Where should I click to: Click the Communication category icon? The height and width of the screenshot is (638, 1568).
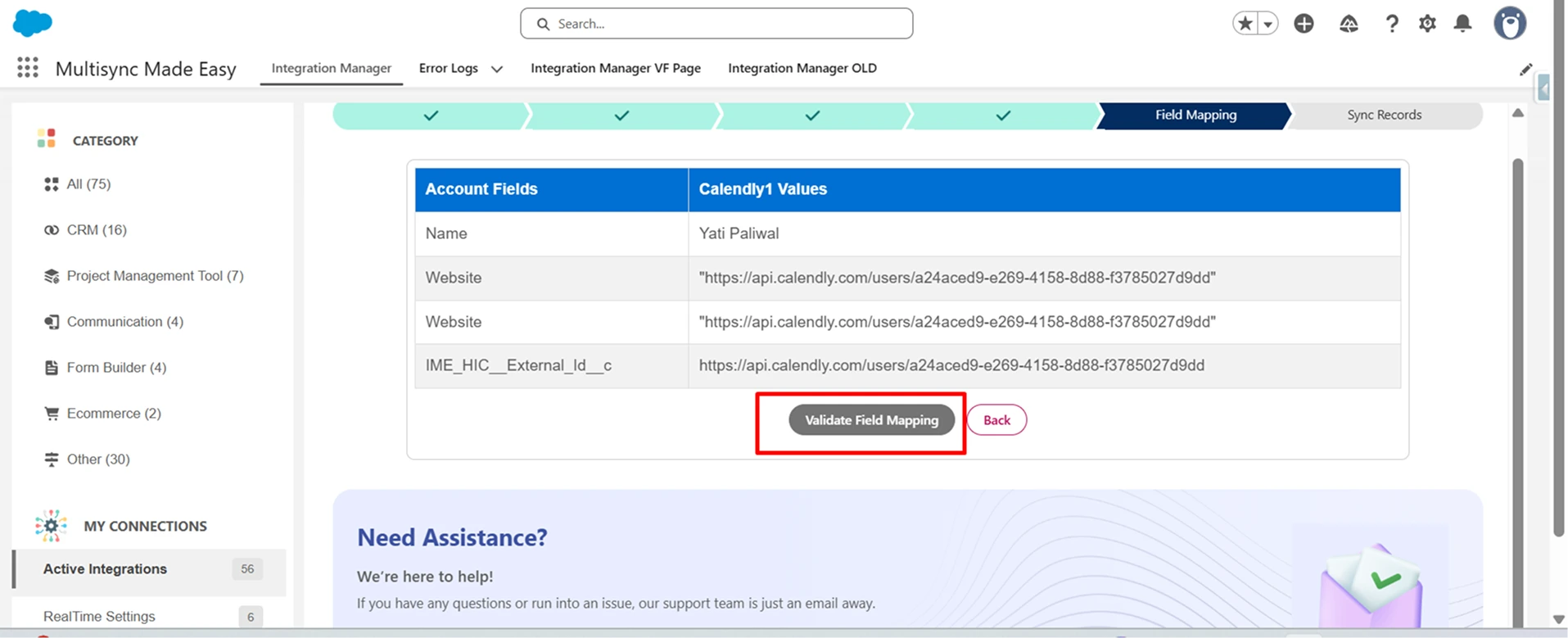[x=52, y=322]
